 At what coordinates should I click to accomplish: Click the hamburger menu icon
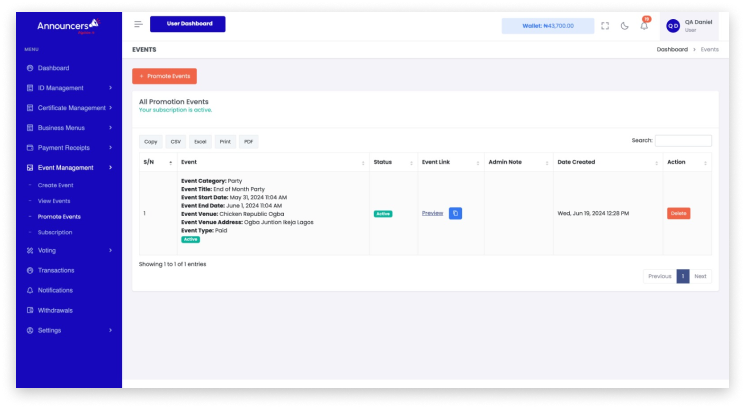click(x=138, y=24)
